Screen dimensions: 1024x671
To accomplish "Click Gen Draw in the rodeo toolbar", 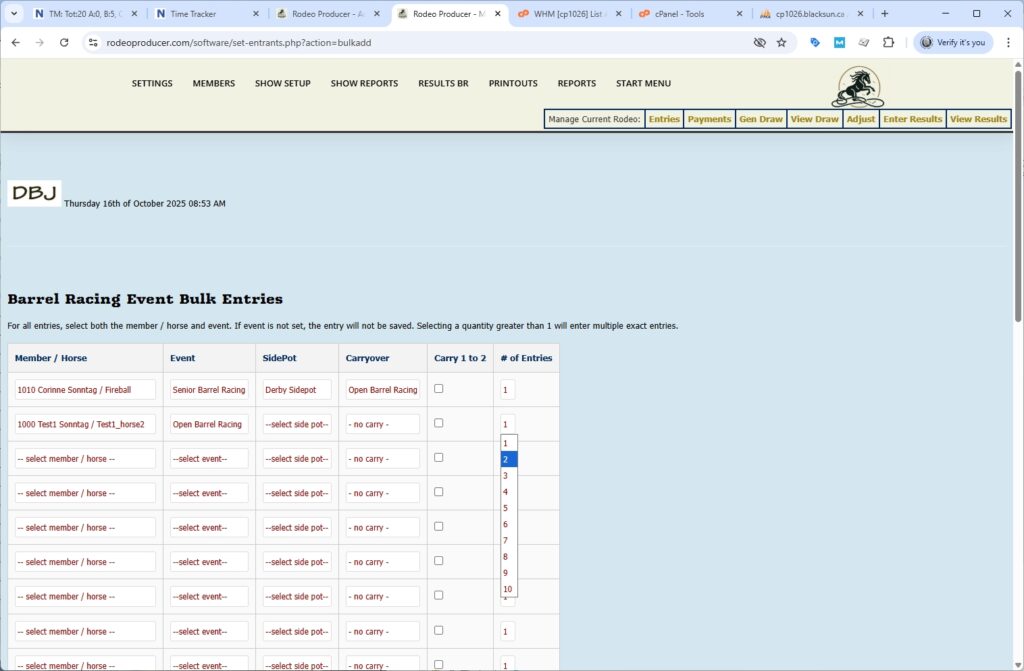I will [760, 118].
